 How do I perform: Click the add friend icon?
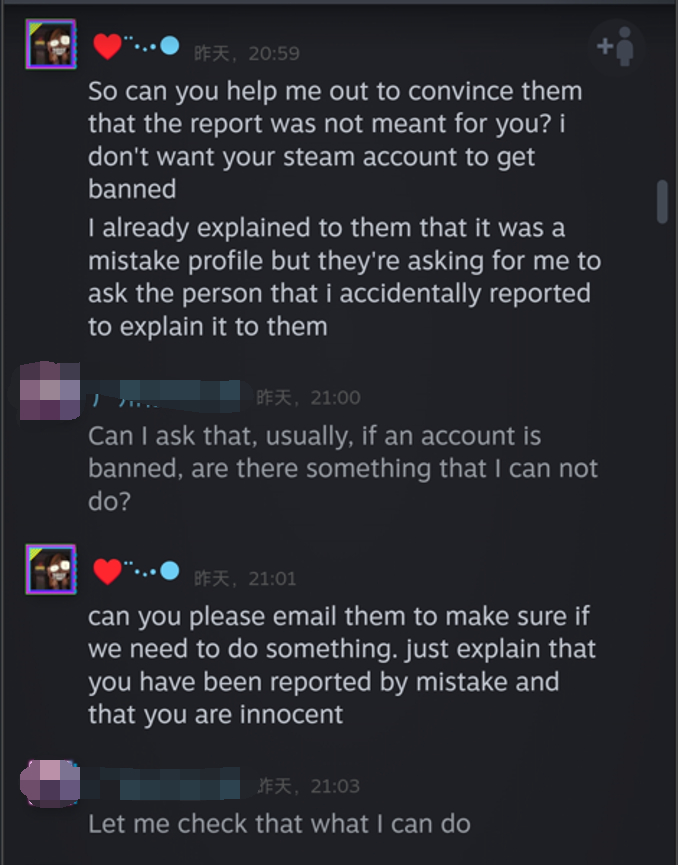(616, 46)
